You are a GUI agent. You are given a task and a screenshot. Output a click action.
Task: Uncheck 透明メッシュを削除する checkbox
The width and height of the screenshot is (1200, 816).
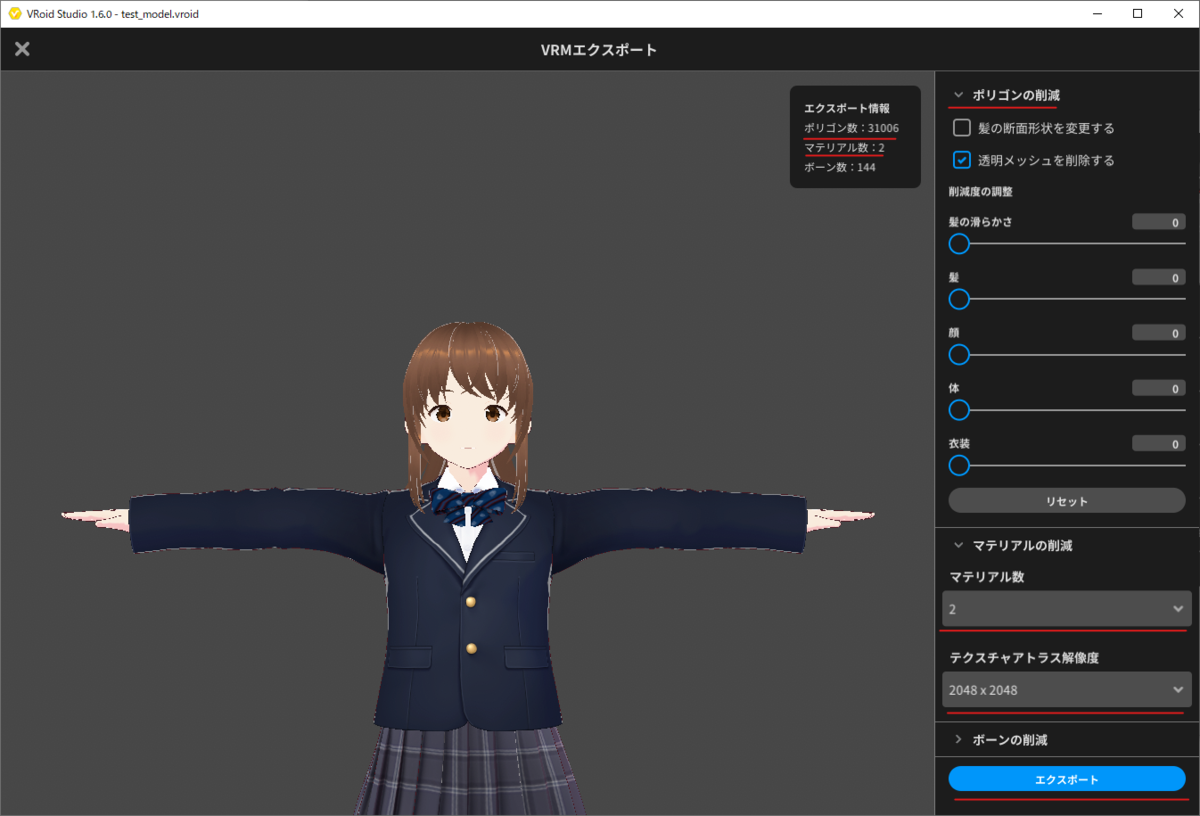(962, 160)
